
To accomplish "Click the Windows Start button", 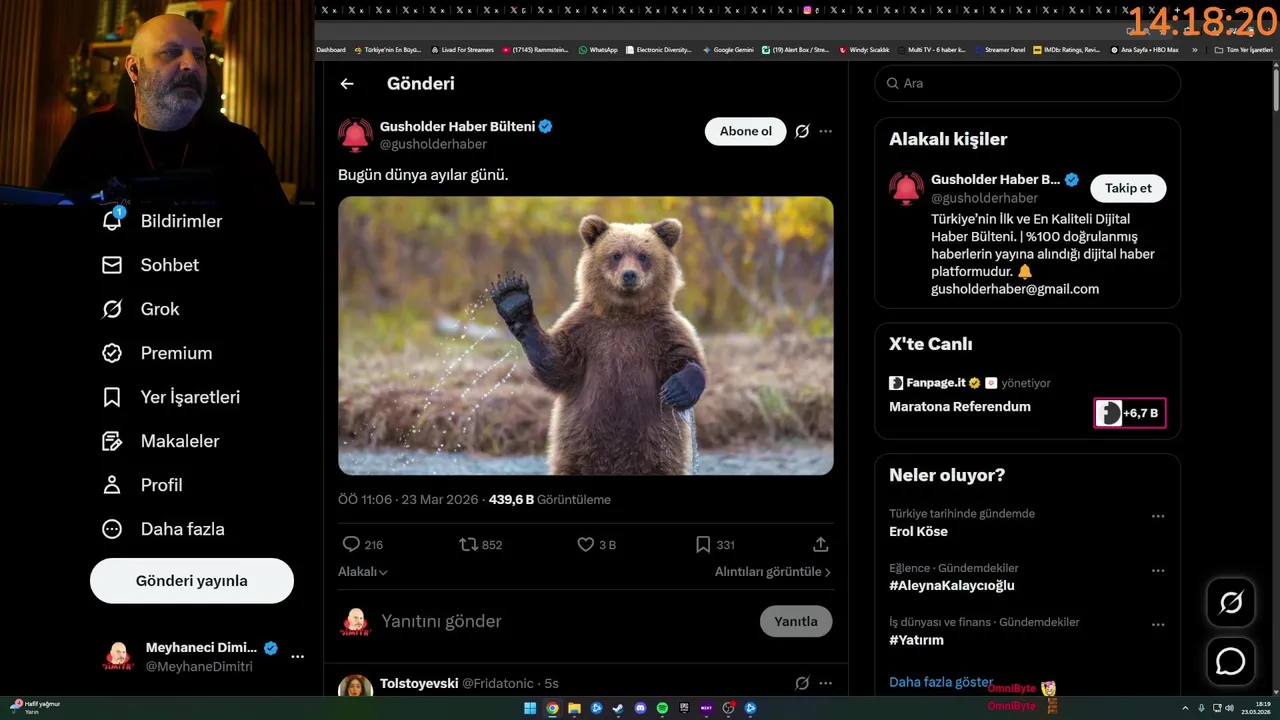I will (530, 708).
